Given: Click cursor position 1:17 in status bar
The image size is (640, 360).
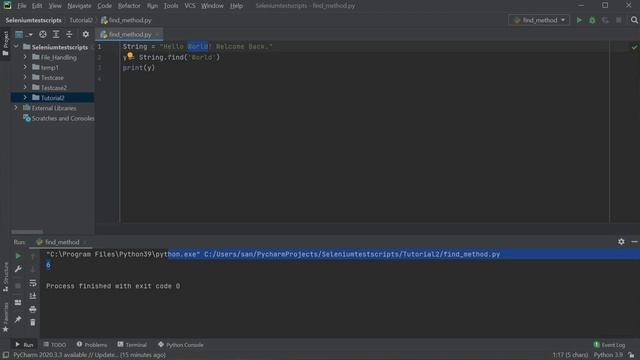Looking at the screenshot, I should pos(570,355).
